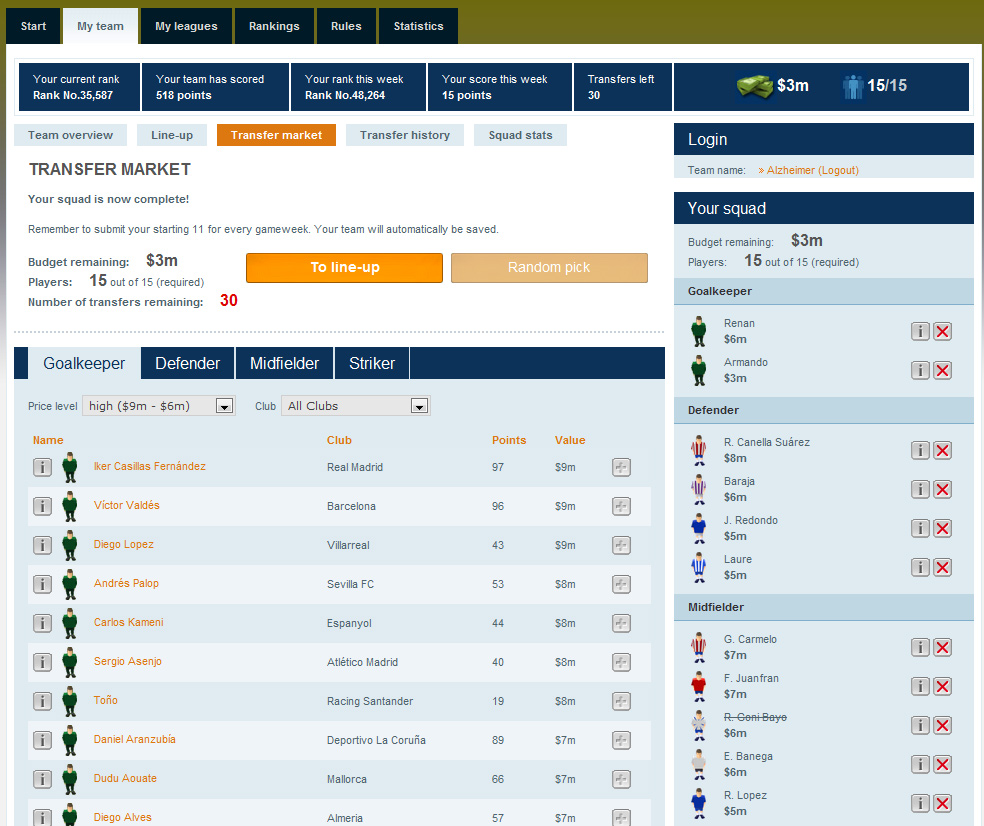Click the Name column header
Viewport: 984px width, 826px height.
tap(48, 440)
